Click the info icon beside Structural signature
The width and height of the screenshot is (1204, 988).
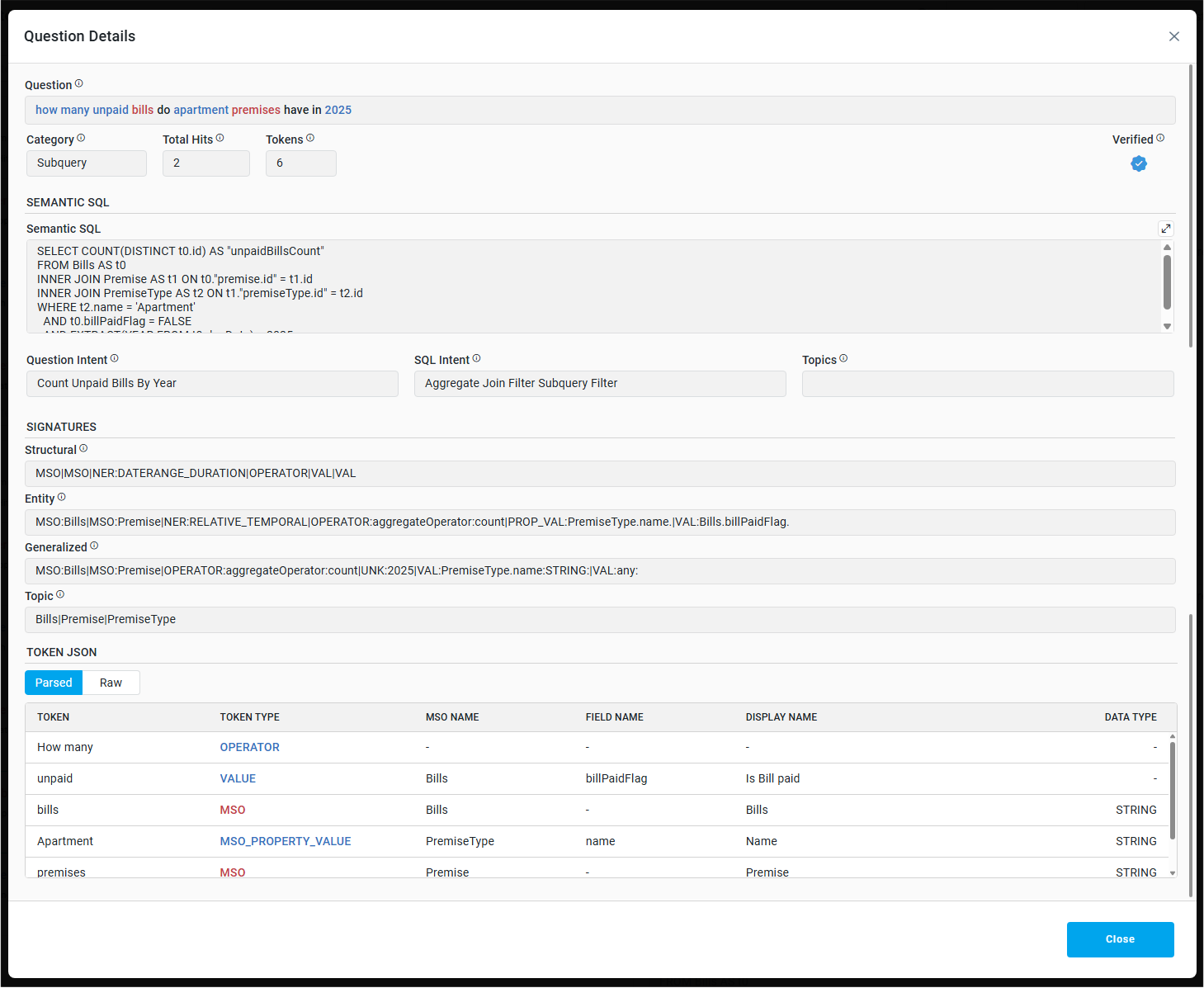[83, 448]
